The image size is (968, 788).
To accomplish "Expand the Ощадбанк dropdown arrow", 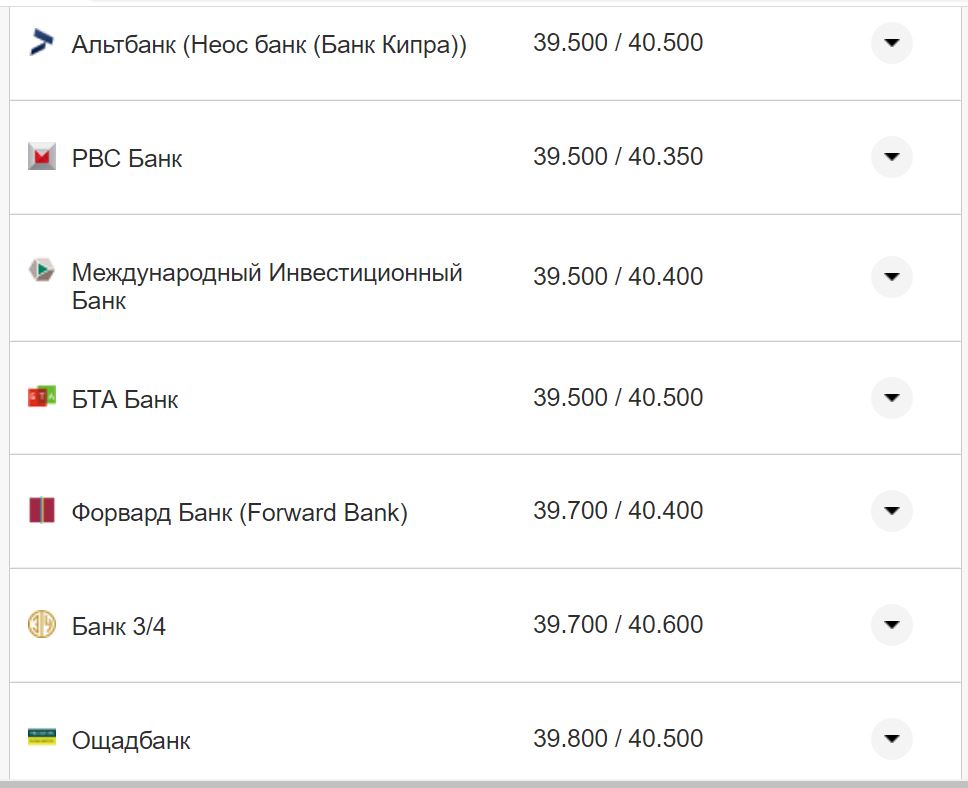I will click(x=891, y=739).
